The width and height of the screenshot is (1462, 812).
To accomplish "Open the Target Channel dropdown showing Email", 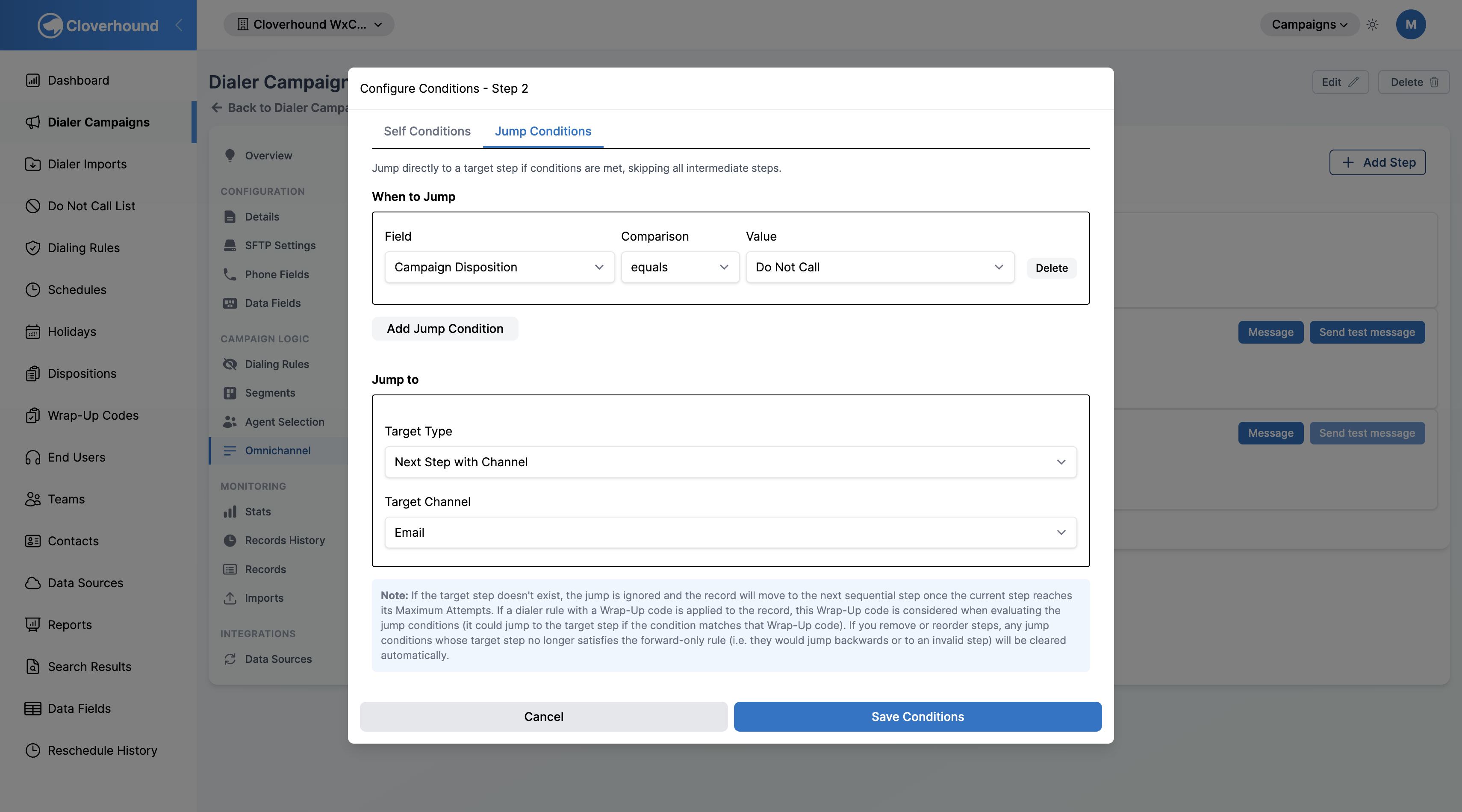I will [x=731, y=532].
